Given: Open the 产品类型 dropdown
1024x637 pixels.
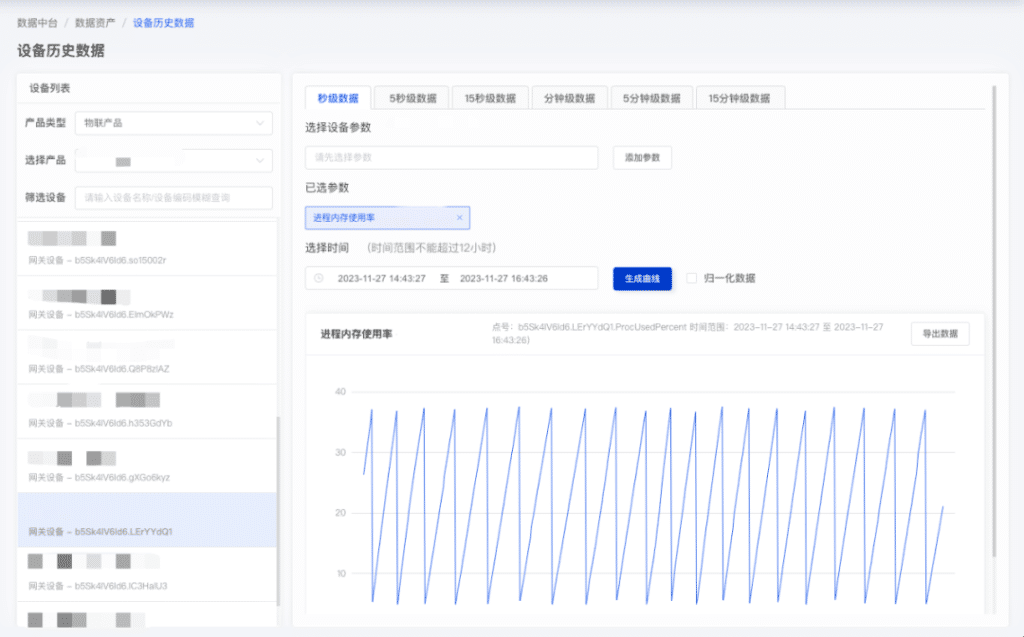Looking at the screenshot, I should coord(173,122).
